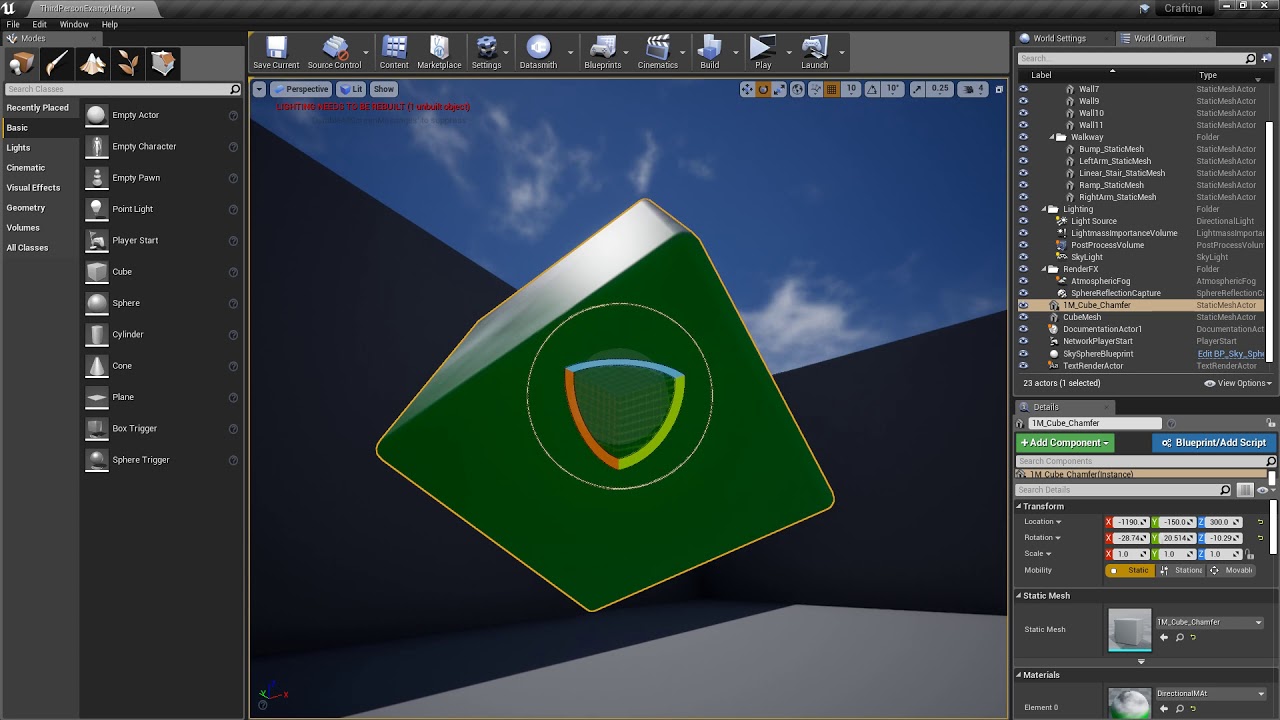Open the Help menu
The width and height of the screenshot is (1280, 720).
(110, 24)
